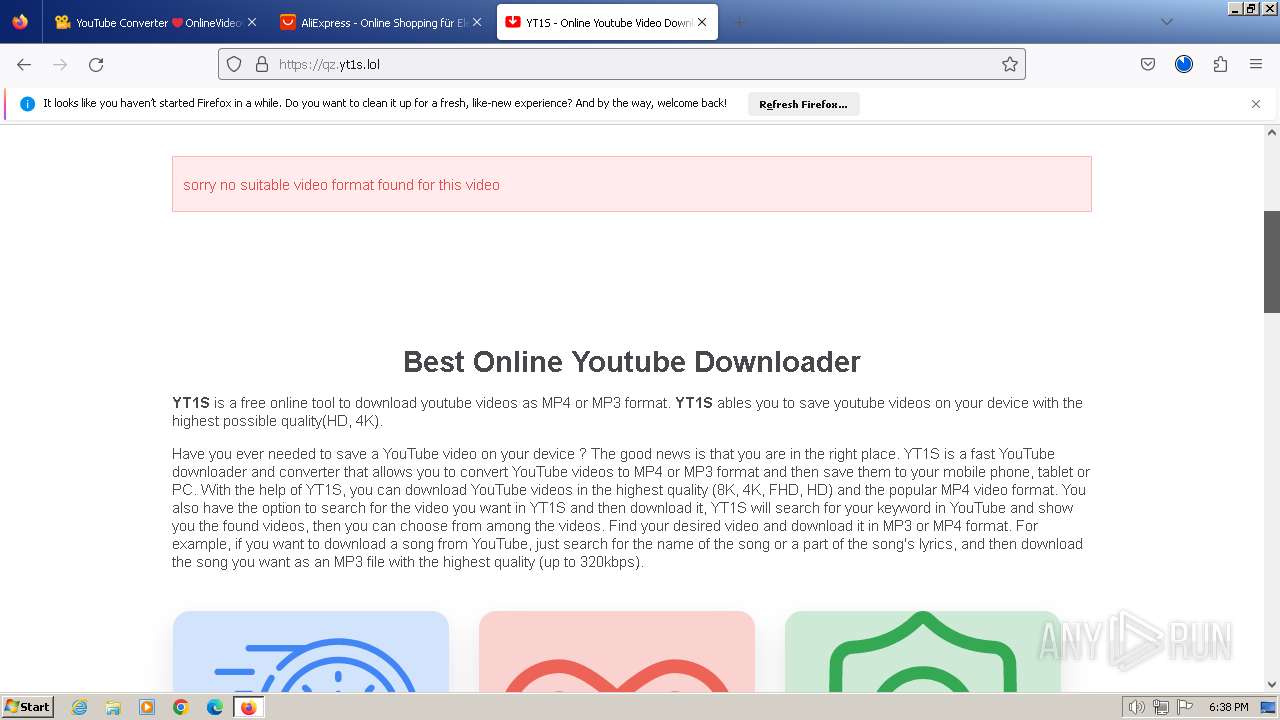Open the network tray icon
This screenshot has width=1280, height=720.
tap(1161, 707)
